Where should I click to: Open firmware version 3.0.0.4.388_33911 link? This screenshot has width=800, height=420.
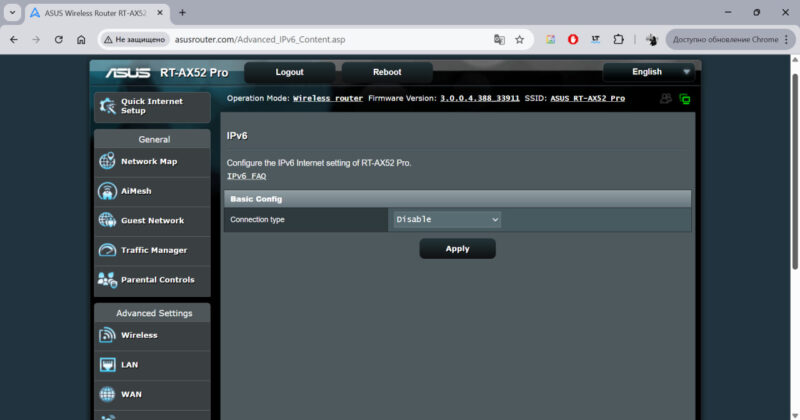point(480,98)
